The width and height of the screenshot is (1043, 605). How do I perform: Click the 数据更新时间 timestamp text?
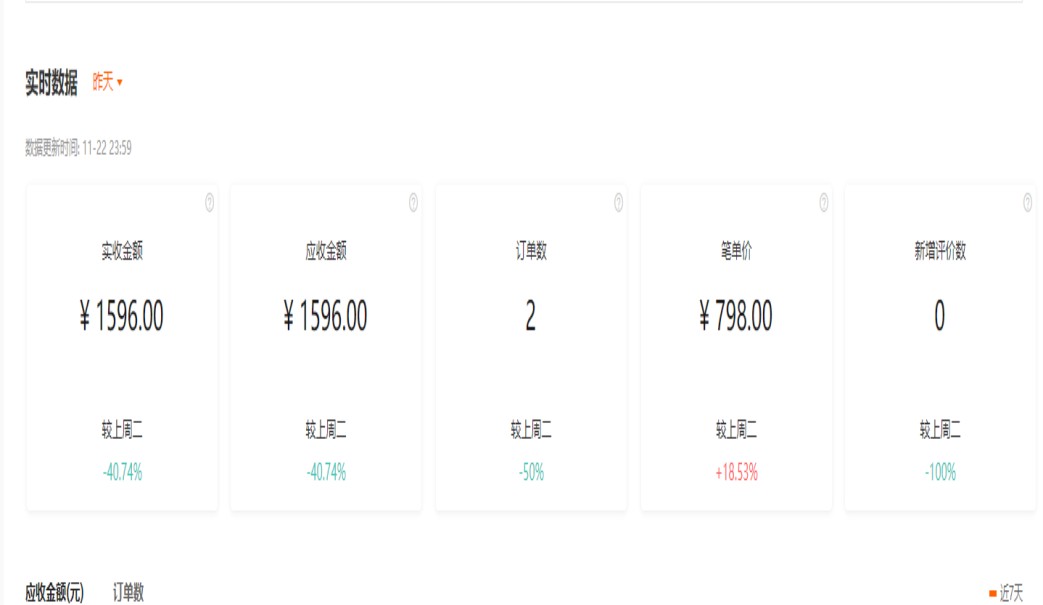78,149
